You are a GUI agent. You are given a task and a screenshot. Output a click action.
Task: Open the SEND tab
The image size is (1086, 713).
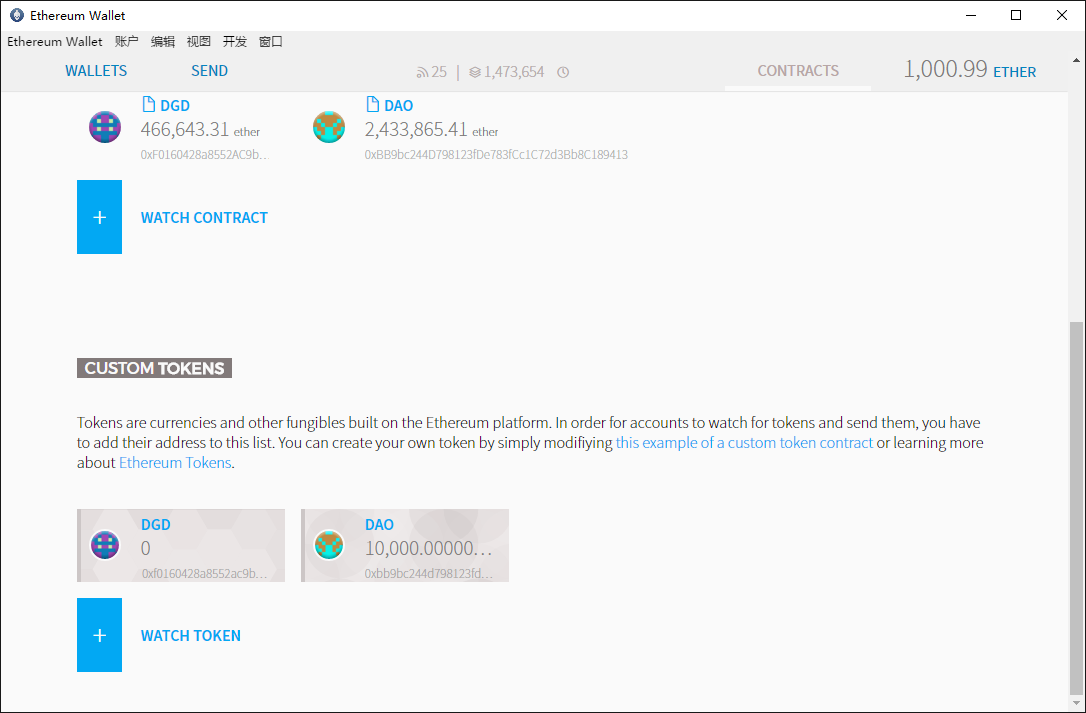tap(209, 71)
